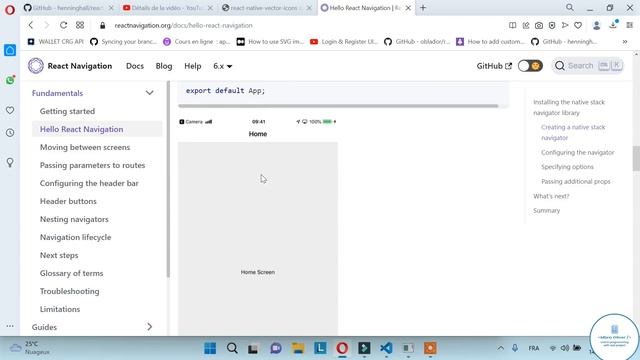This screenshot has height=360, width=640.
Task: Launch Visual Studio Code from taskbar
Action: (x=386, y=348)
